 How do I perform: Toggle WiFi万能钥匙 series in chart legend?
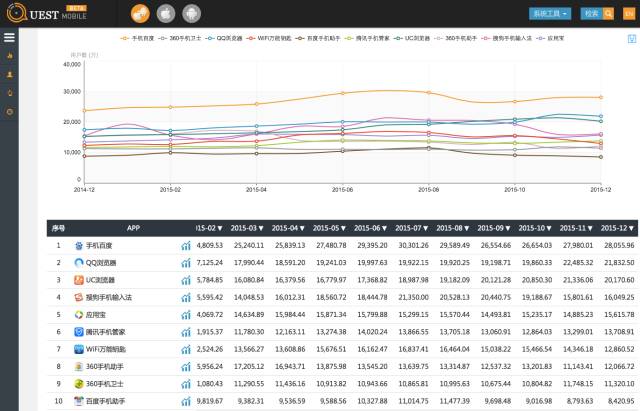[x=269, y=38]
